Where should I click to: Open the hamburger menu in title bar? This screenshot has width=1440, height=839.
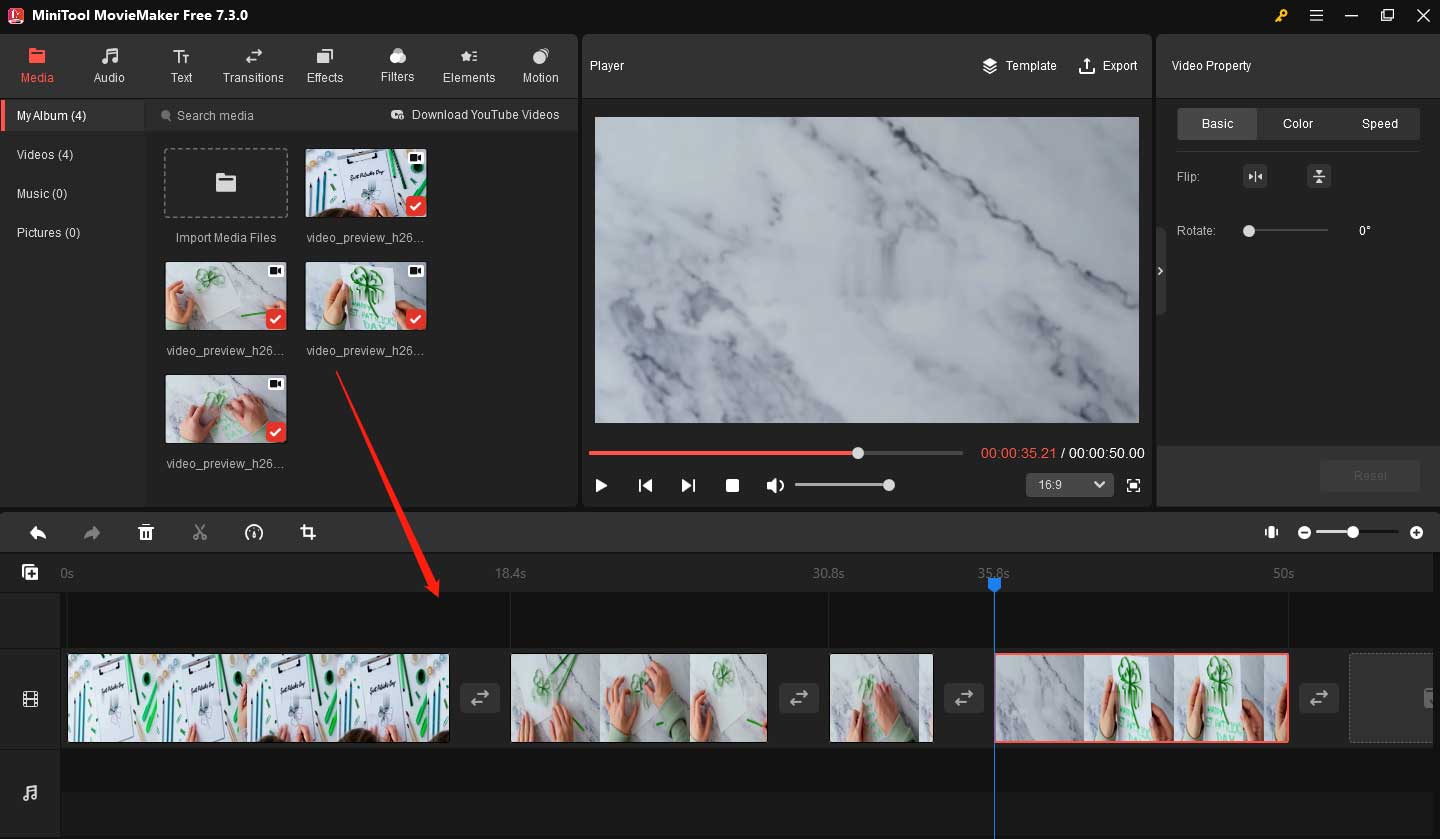[x=1317, y=16]
